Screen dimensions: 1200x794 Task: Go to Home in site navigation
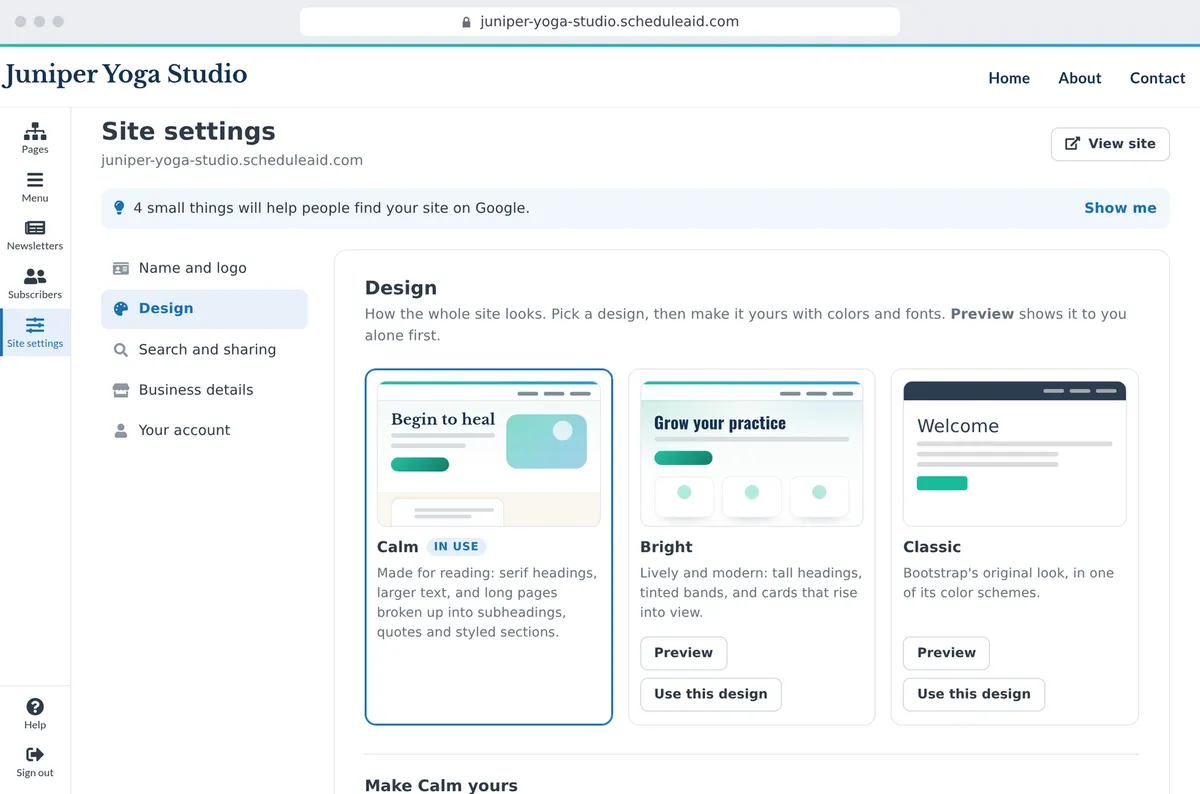pyautogui.click(x=1009, y=78)
